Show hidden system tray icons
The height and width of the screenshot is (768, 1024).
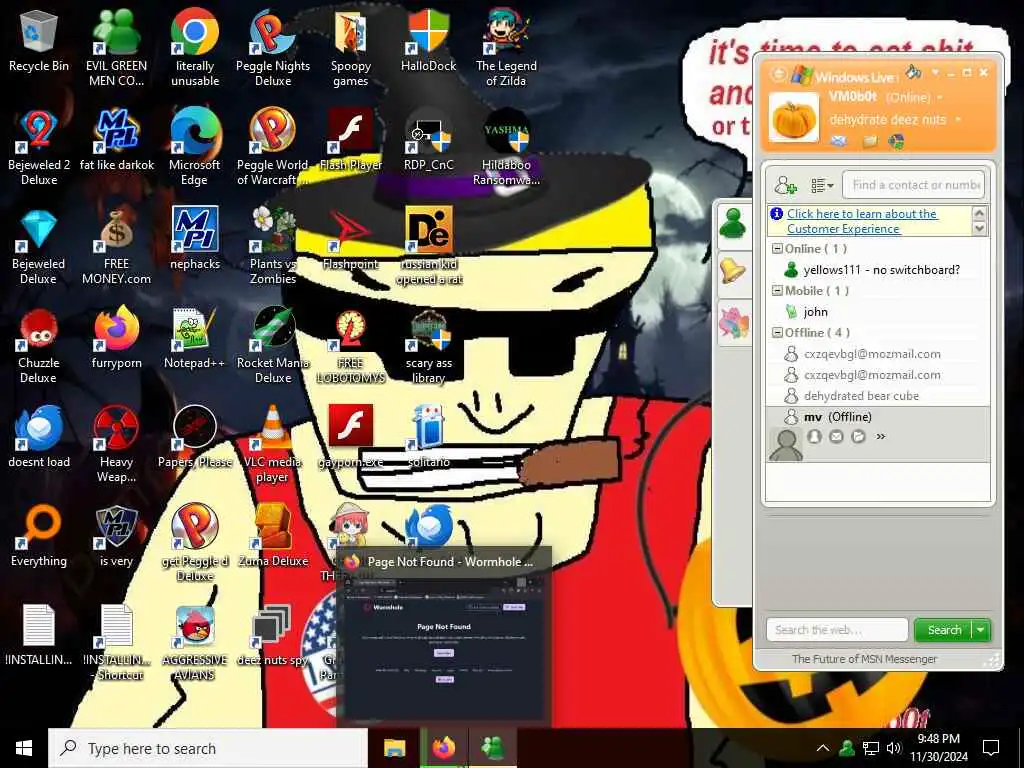pyautogui.click(x=823, y=748)
